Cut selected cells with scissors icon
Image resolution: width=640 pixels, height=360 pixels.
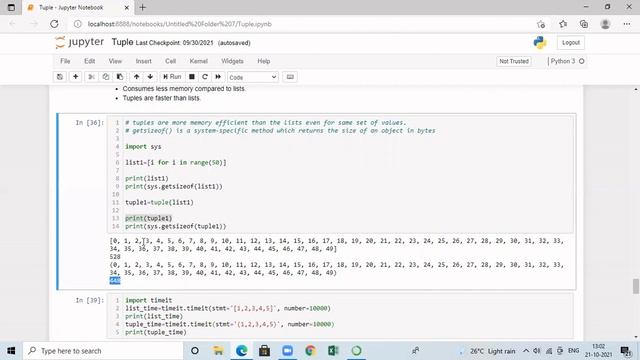click(91, 77)
